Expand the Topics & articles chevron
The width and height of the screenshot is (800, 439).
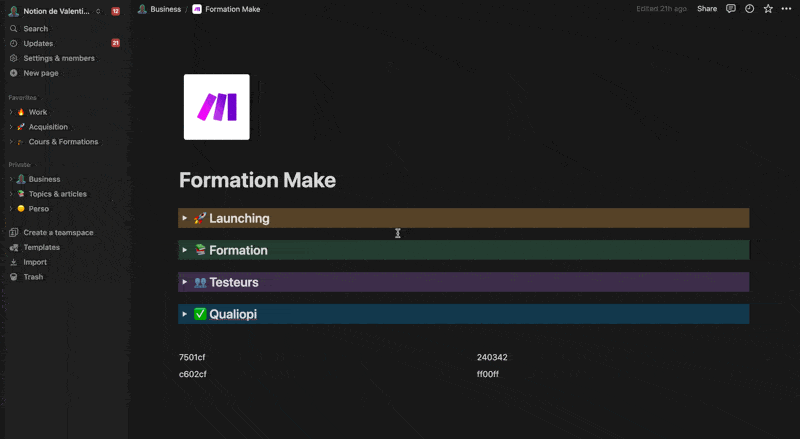pos(11,194)
